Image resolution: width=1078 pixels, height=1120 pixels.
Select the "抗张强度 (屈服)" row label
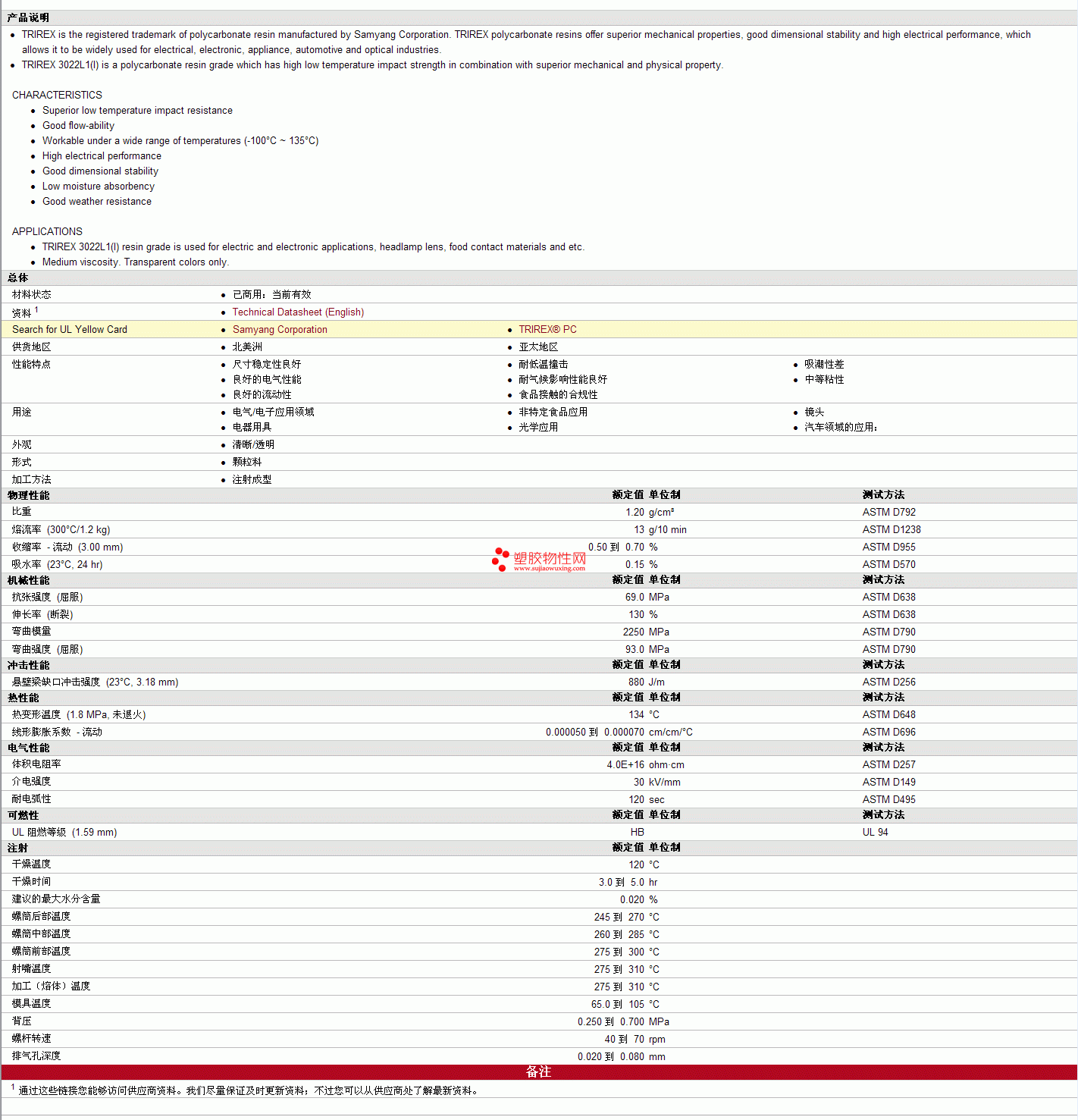tap(48, 598)
